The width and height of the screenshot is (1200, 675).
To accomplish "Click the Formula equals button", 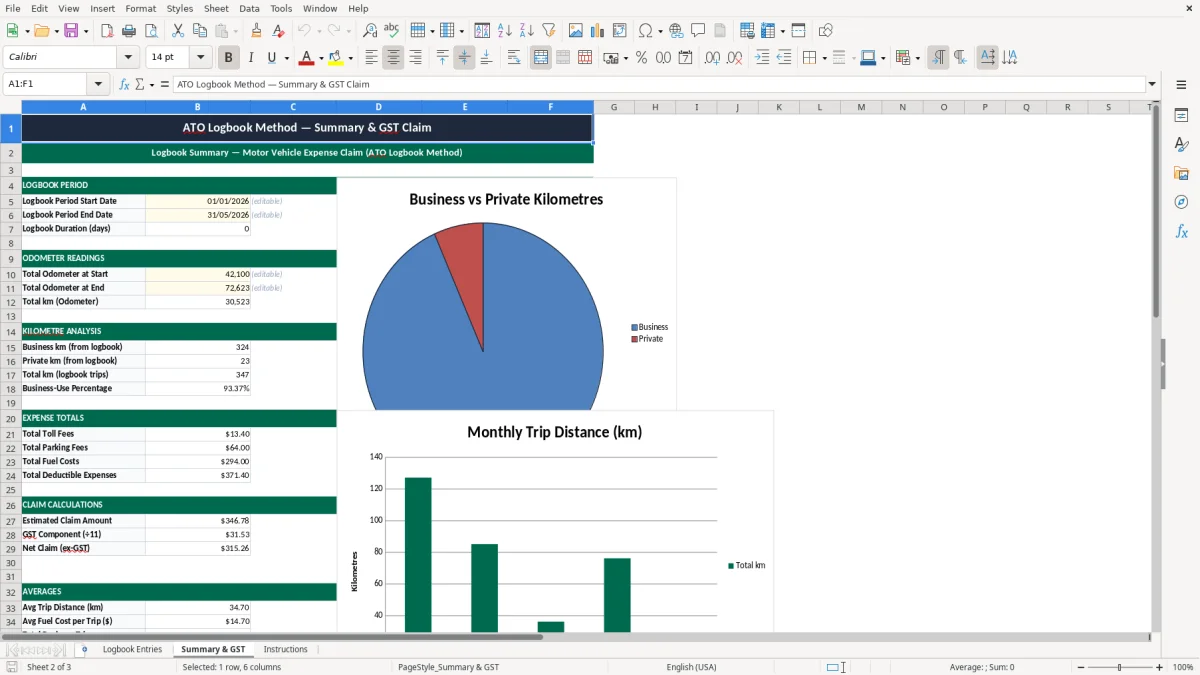I will 165,84.
